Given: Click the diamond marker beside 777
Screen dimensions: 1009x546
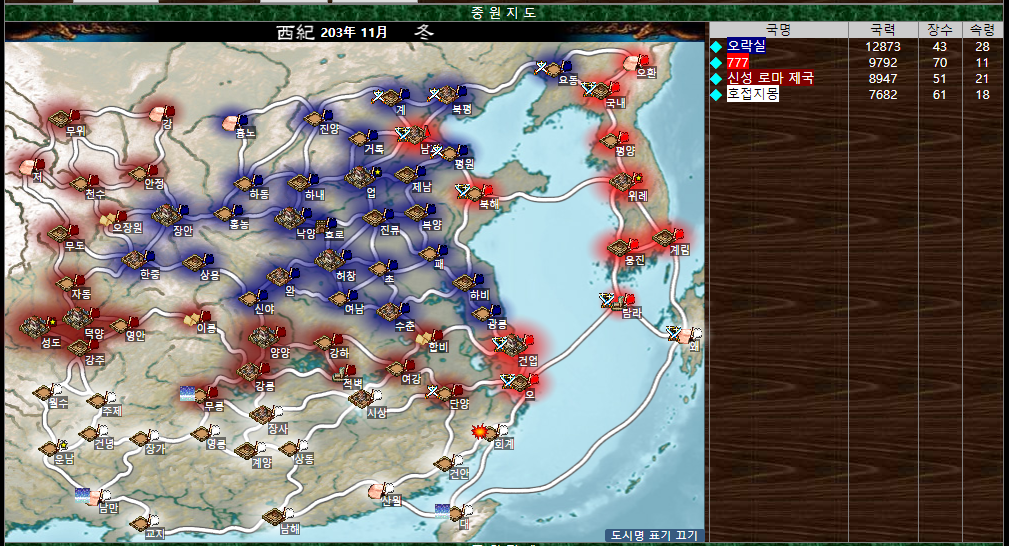Looking at the screenshot, I should [716, 62].
